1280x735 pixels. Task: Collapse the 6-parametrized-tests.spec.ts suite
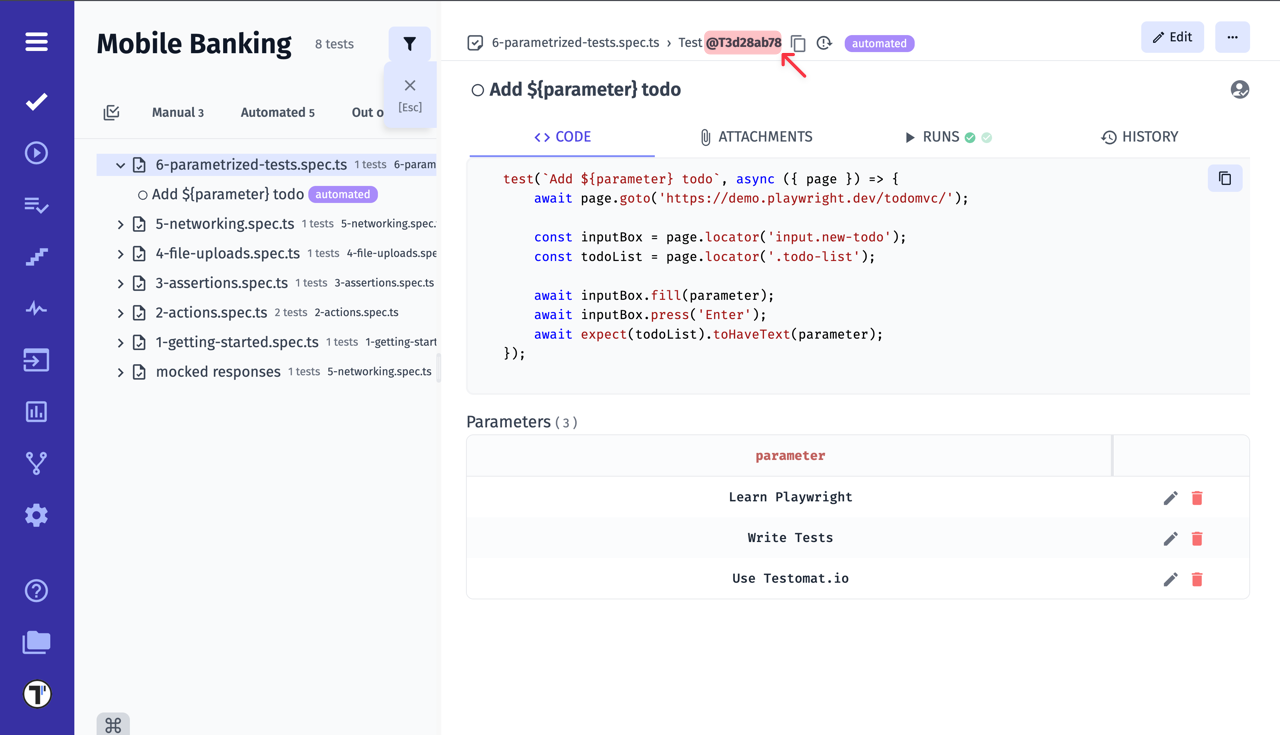(x=120, y=164)
